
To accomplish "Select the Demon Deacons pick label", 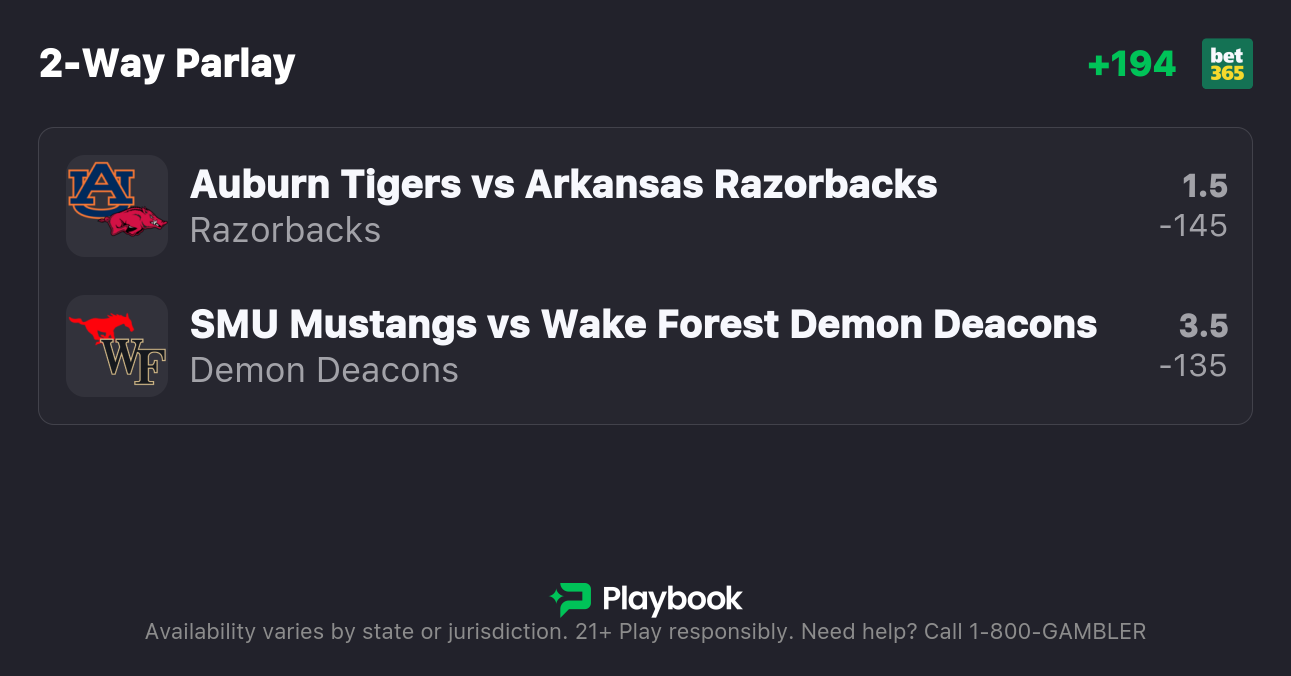I will (324, 371).
